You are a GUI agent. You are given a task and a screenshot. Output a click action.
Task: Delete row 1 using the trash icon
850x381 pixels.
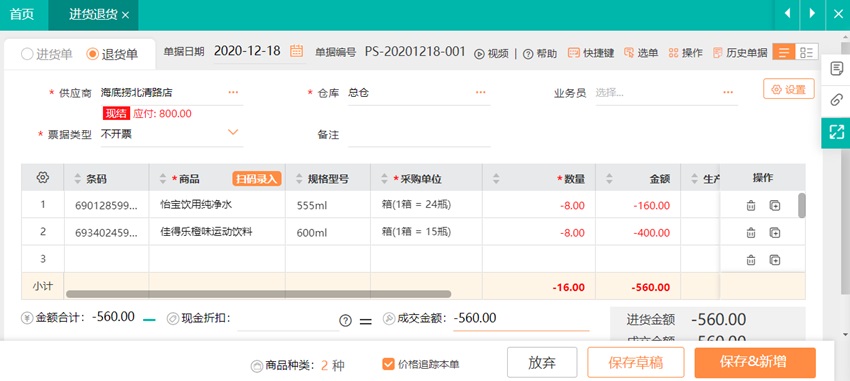[751, 205]
